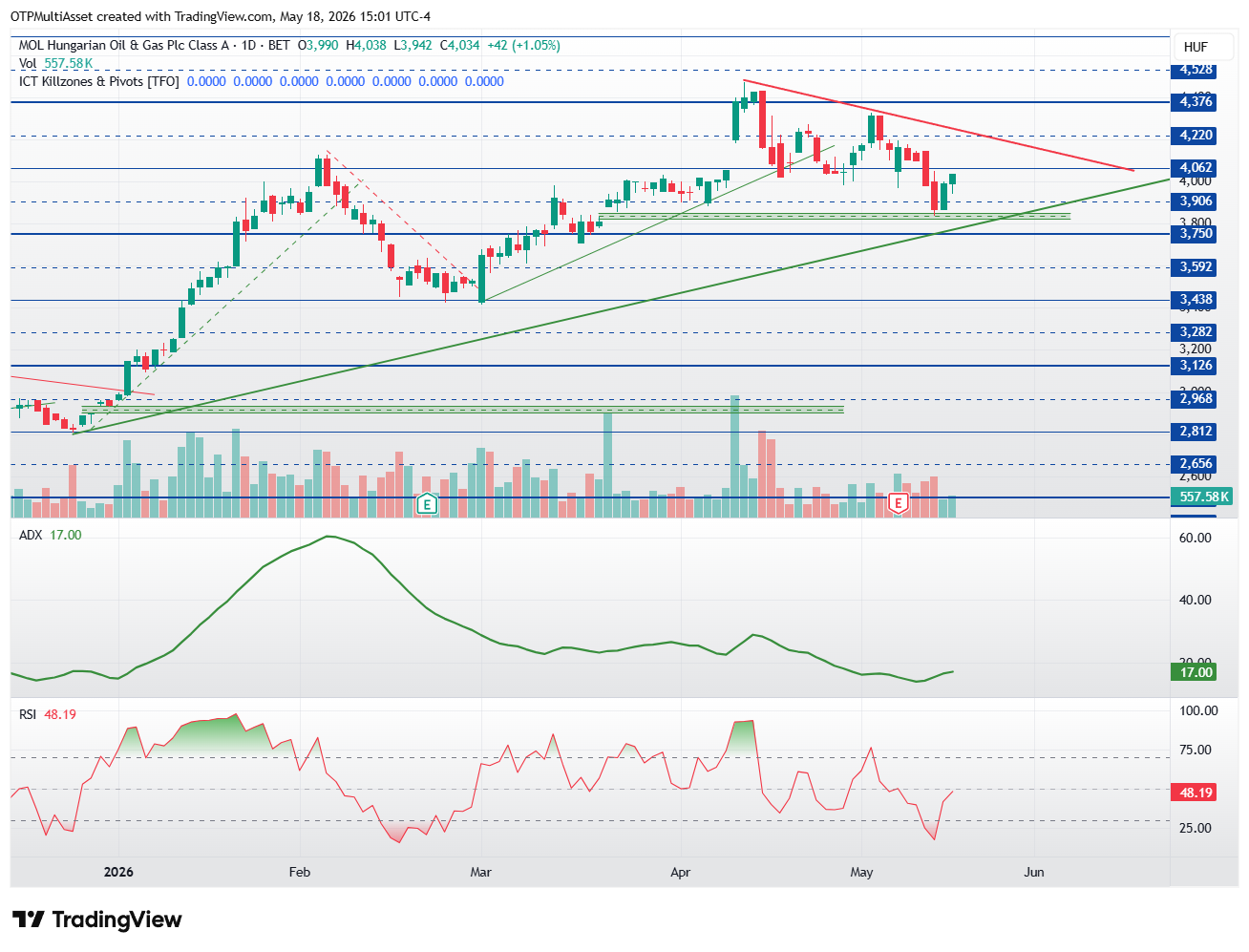1249x952 pixels.
Task: Click the L3,942 low price value
Action: coord(413,45)
